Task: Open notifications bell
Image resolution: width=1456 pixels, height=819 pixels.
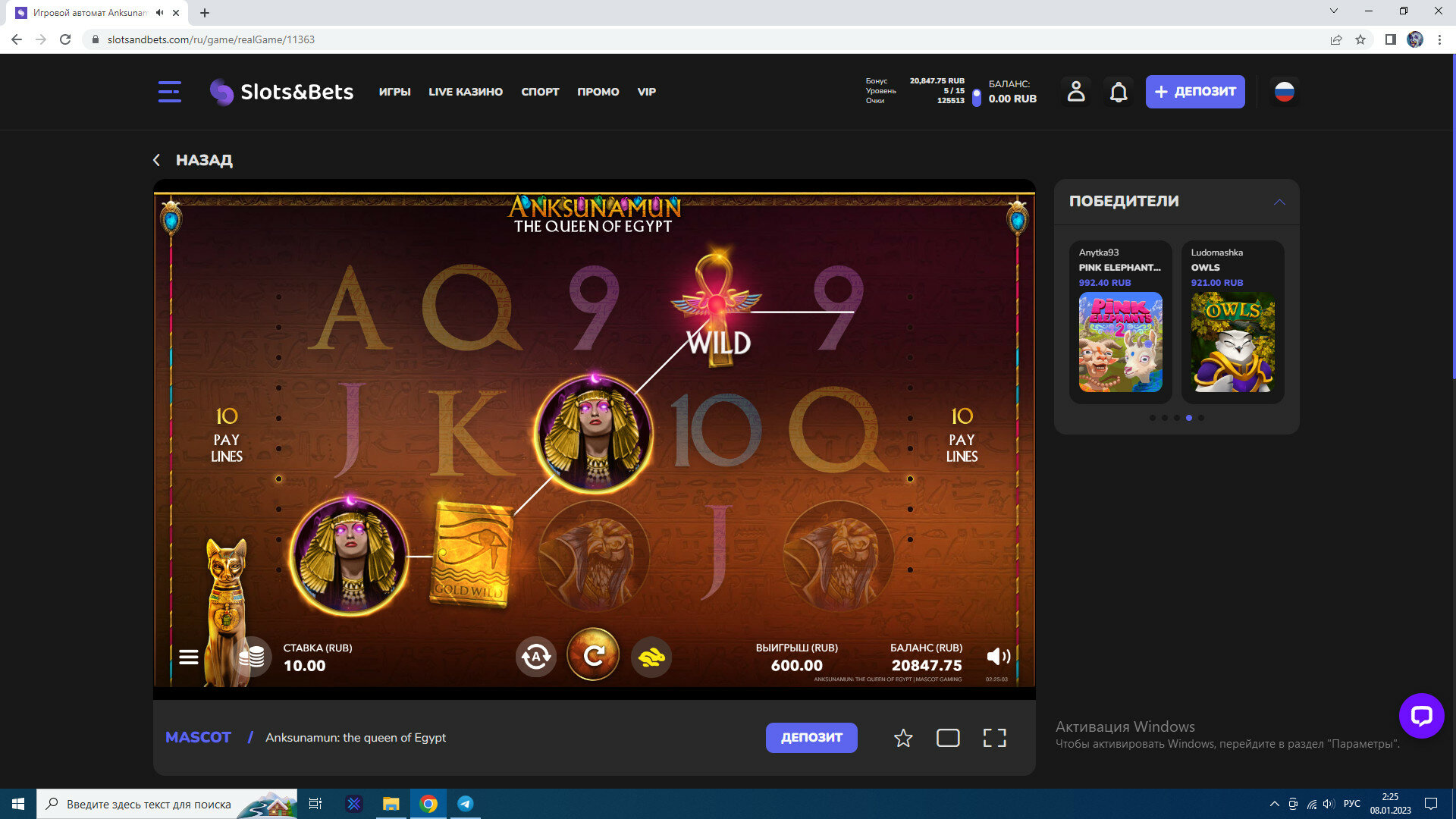Action: [x=1119, y=92]
